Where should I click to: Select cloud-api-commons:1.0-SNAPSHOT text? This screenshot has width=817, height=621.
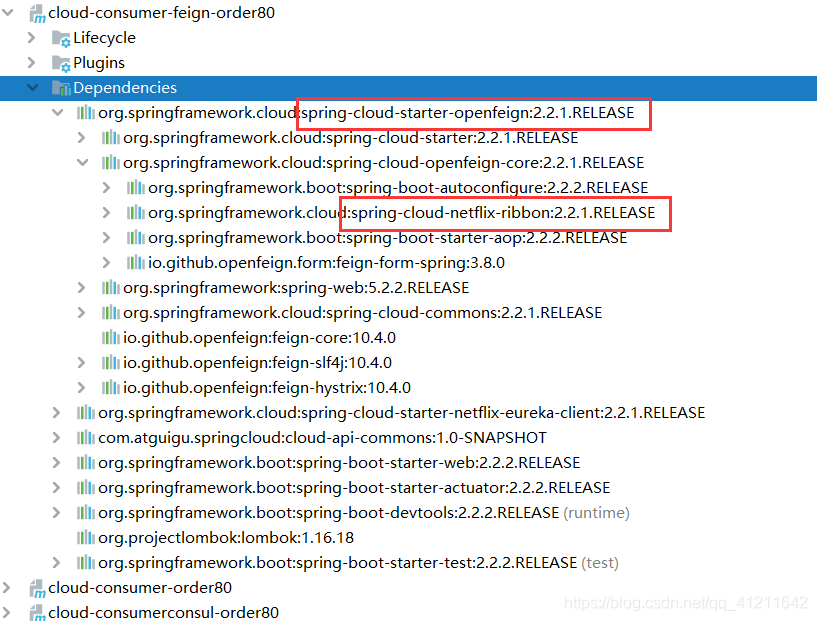coord(416,438)
